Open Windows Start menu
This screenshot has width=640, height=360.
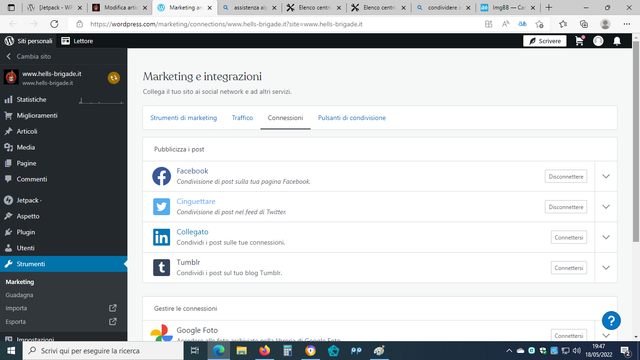[11, 351]
